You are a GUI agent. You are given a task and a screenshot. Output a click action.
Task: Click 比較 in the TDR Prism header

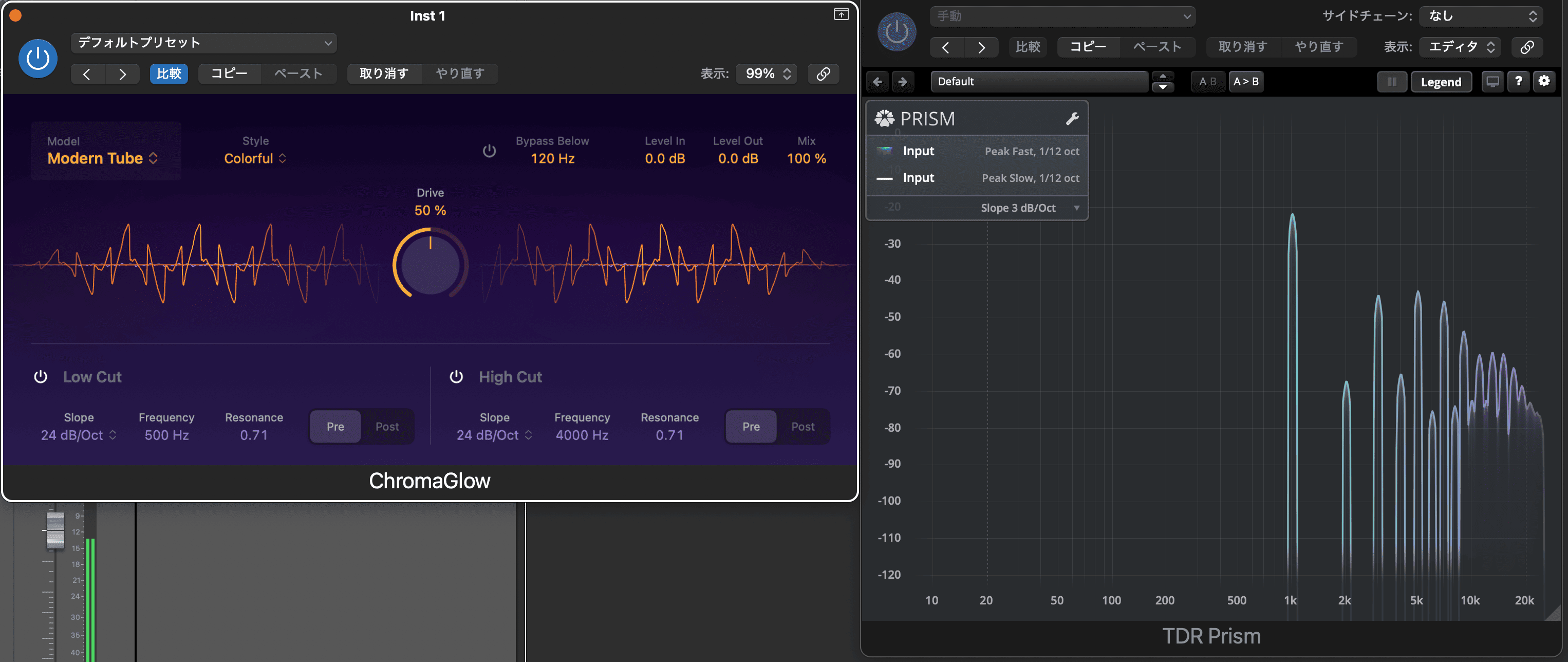1028,47
